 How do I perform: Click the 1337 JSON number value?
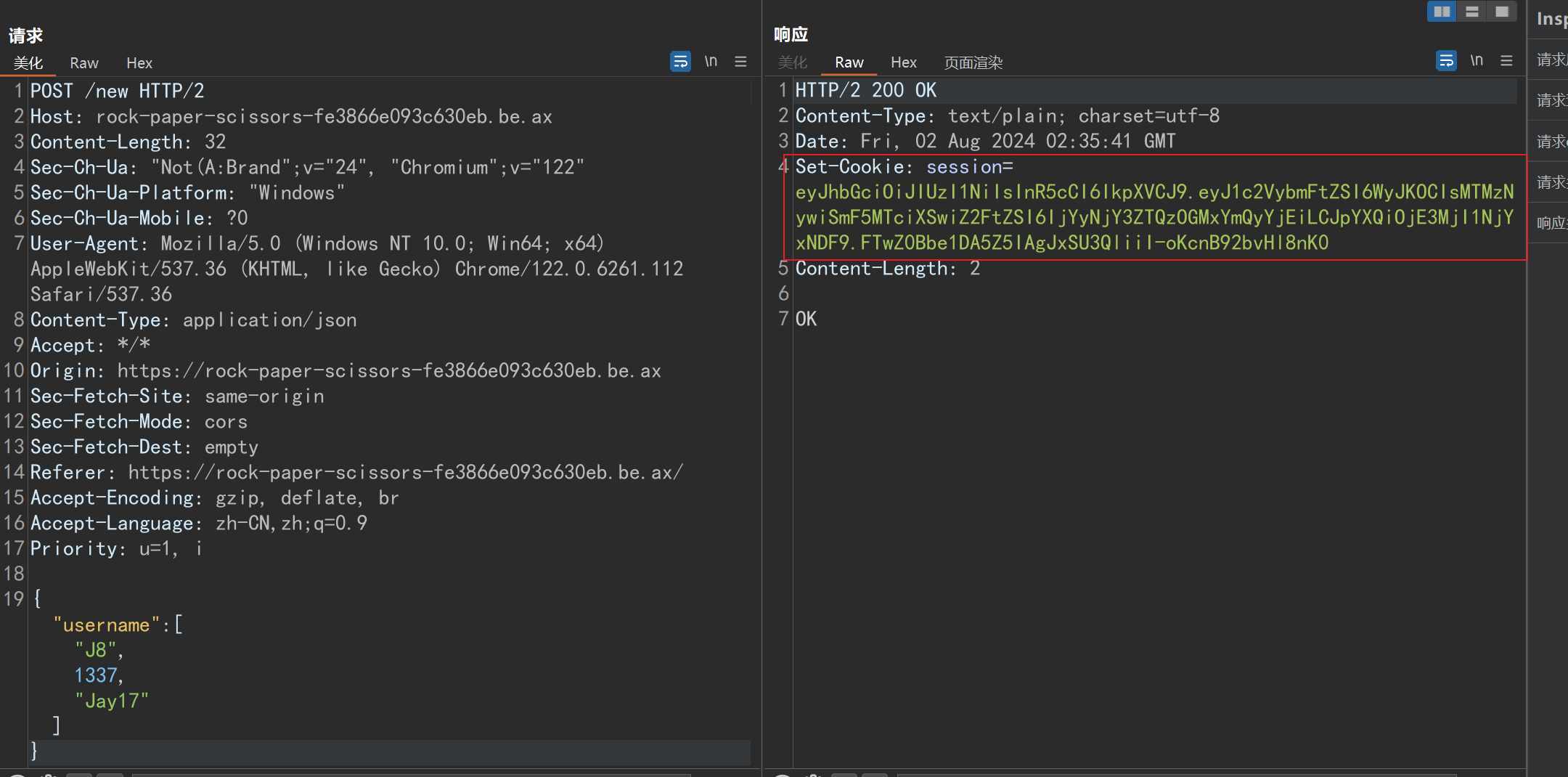coord(96,675)
